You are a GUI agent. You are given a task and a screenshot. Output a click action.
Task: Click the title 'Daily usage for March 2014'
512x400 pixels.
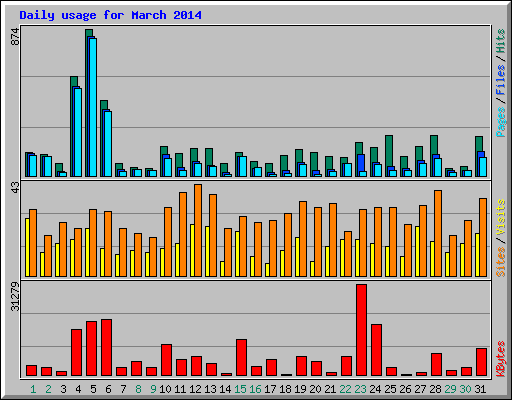point(110,16)
